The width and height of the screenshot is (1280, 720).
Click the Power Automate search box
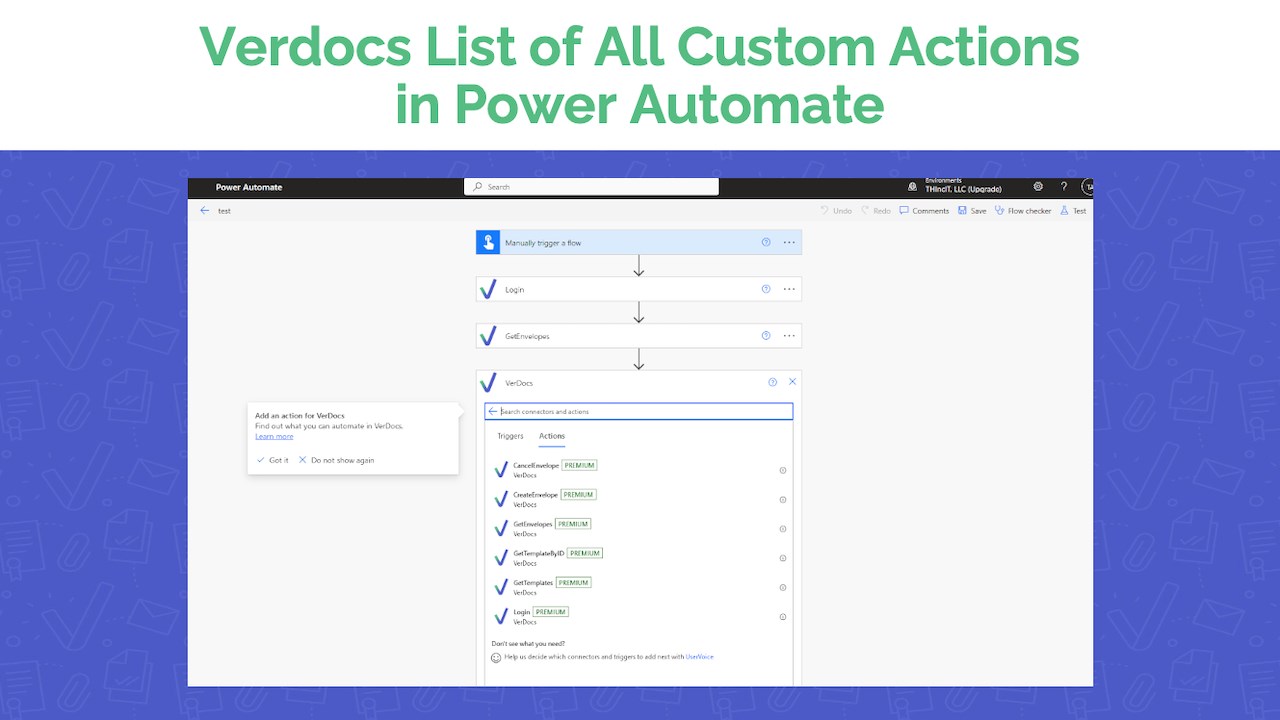591,187
